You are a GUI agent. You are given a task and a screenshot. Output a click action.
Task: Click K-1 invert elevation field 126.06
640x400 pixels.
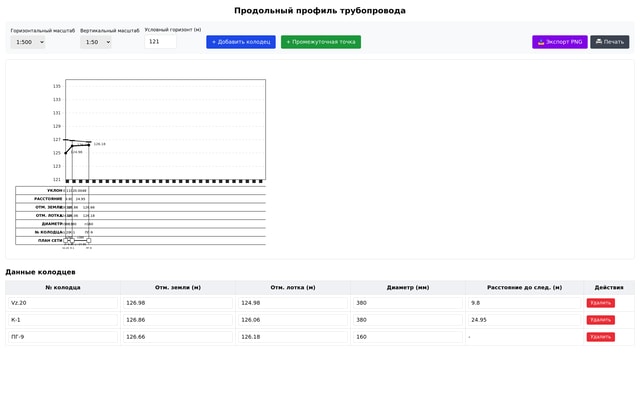[292, 320]
